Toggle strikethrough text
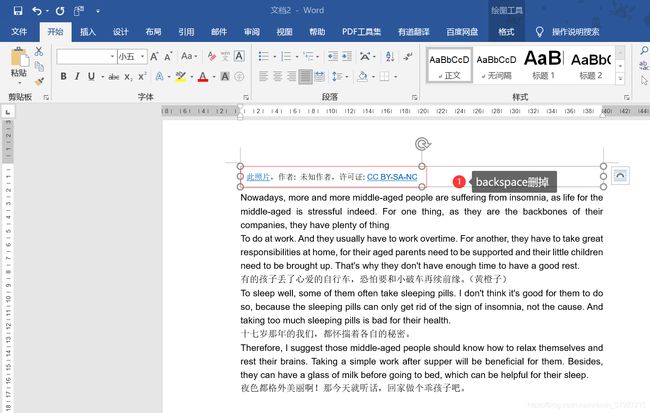This screenshot has width=650, height=413. [114, 77]
